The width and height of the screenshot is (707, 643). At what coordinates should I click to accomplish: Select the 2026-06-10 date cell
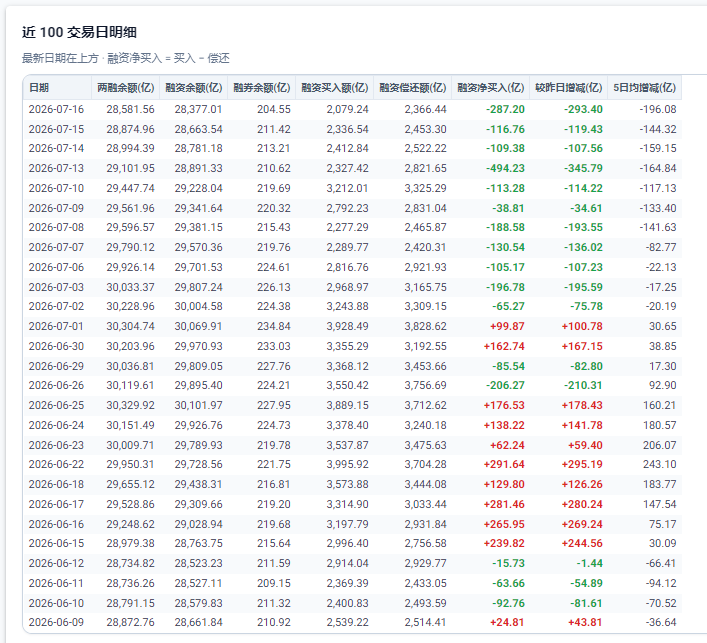(x=56, y=603)
